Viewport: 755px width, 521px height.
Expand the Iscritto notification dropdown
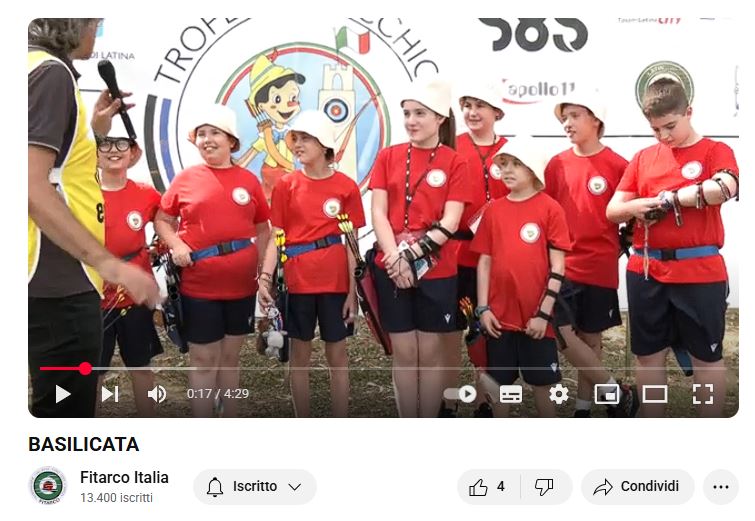coord(254,487)
